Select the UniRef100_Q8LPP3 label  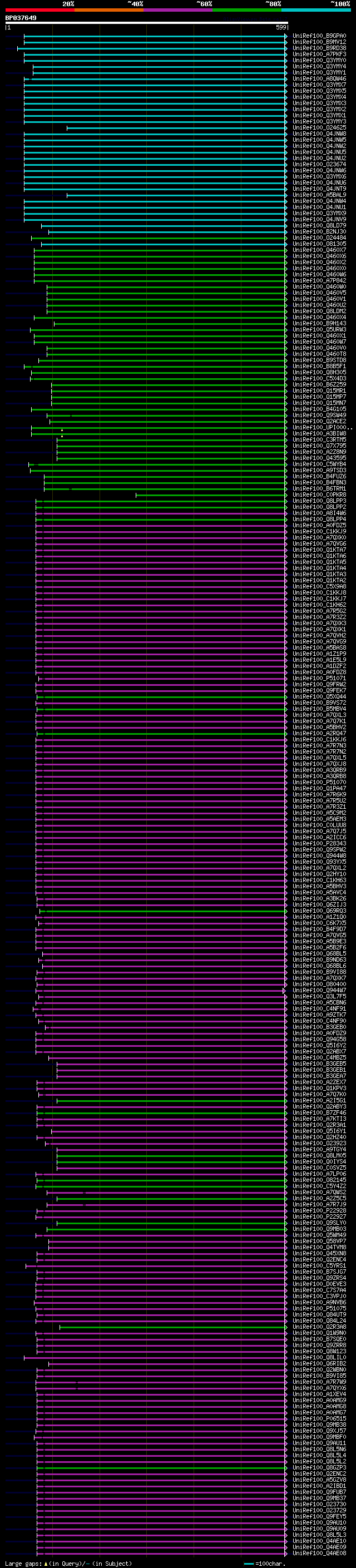pos(319,501)
